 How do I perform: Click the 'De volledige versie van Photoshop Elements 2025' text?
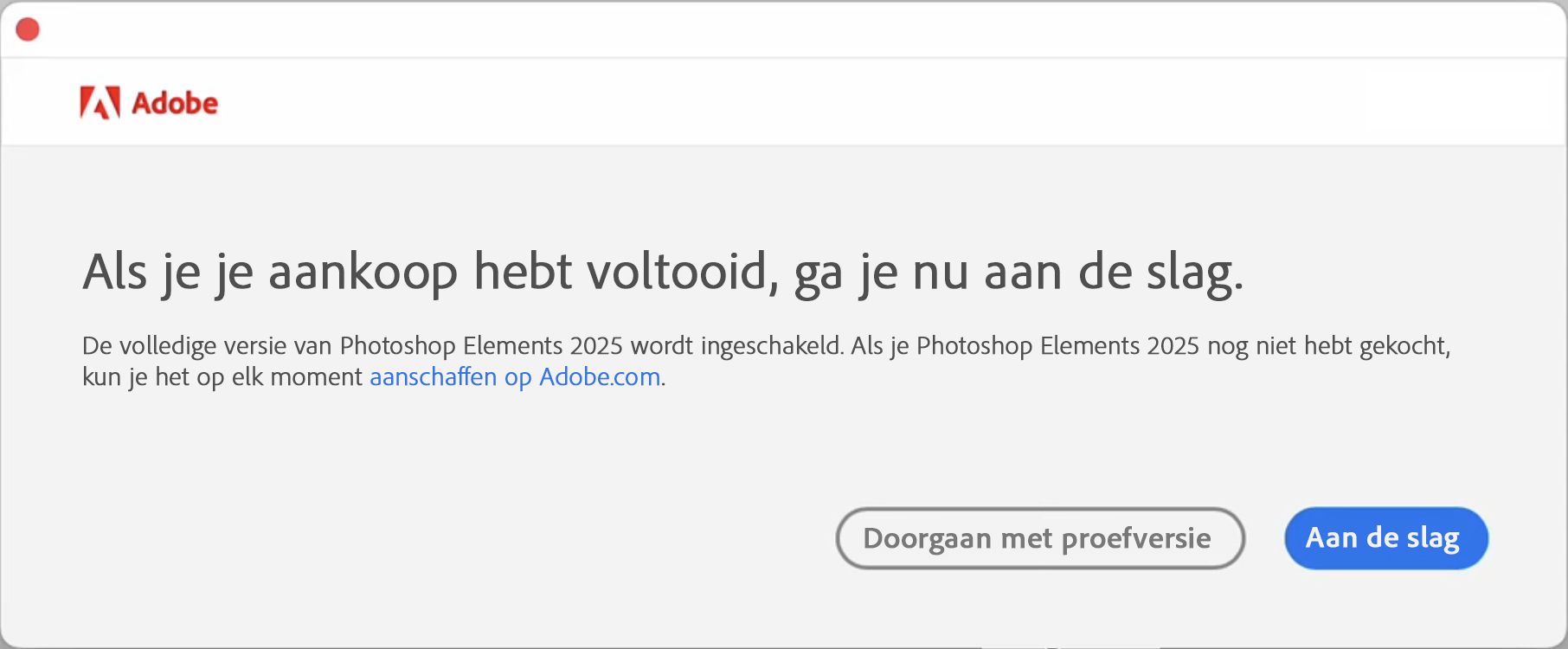pyautogui.click(x=352, y=346)
